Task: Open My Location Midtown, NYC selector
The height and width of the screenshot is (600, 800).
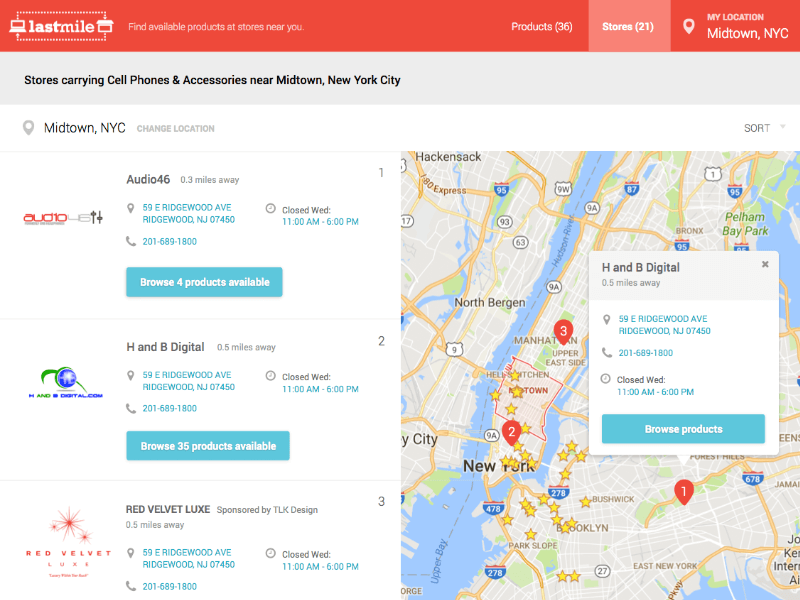Action: [747, 27]
